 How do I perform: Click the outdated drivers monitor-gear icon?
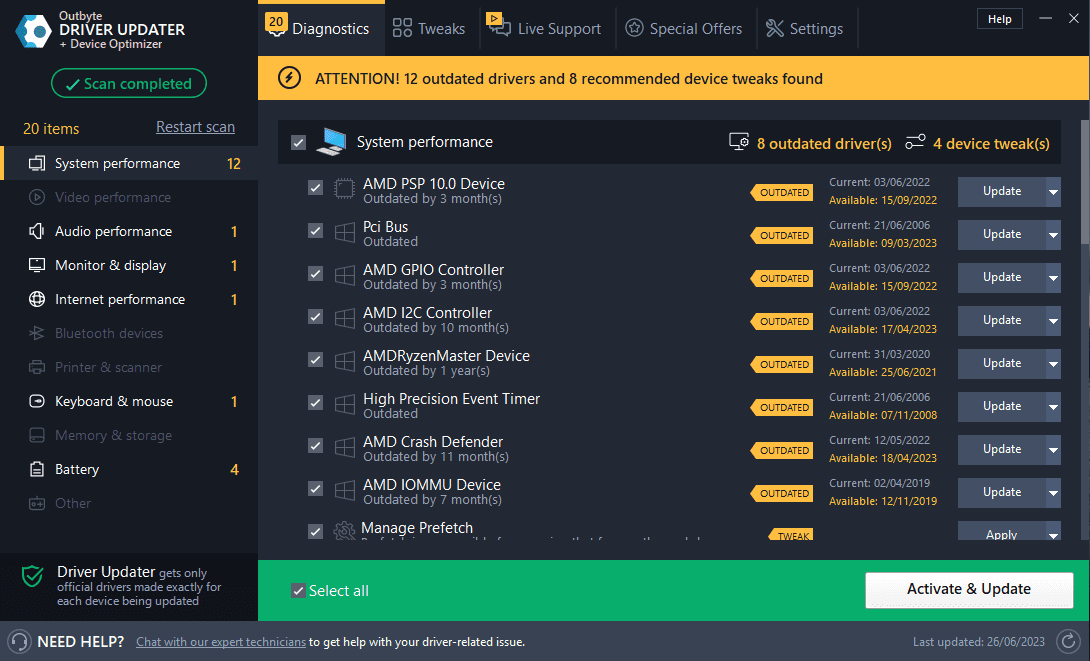click(739, 142)
